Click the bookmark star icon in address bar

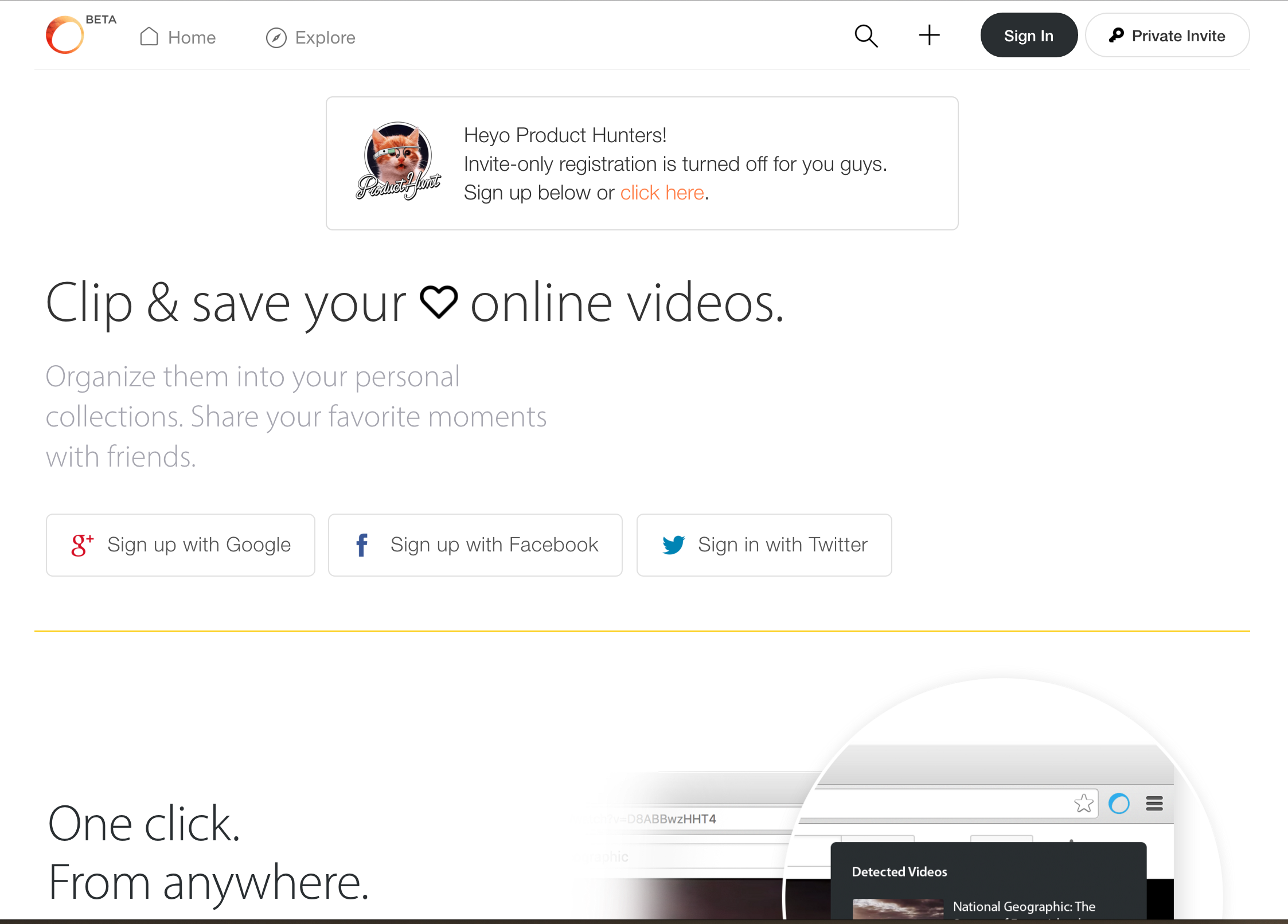click(x=1083, y=804)
